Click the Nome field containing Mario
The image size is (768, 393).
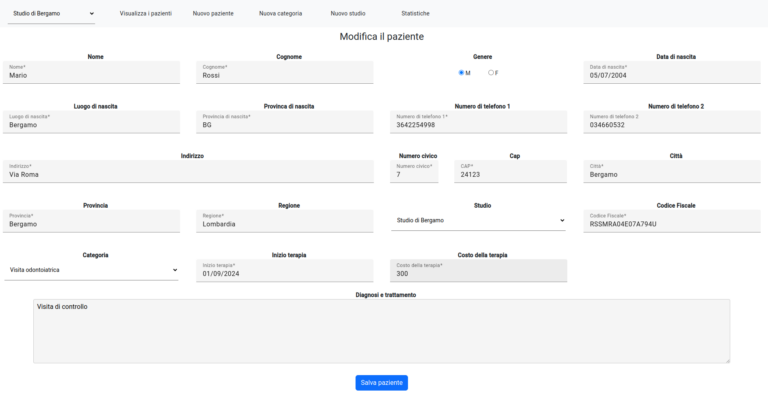[x=92, y=73]
